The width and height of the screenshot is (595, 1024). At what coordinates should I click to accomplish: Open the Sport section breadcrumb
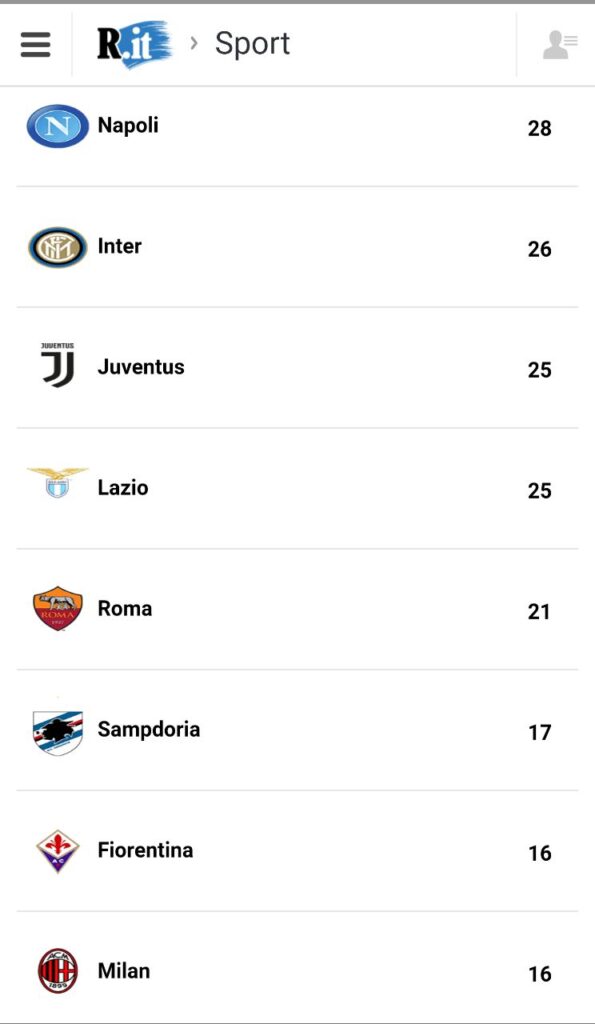coord(252,44)
